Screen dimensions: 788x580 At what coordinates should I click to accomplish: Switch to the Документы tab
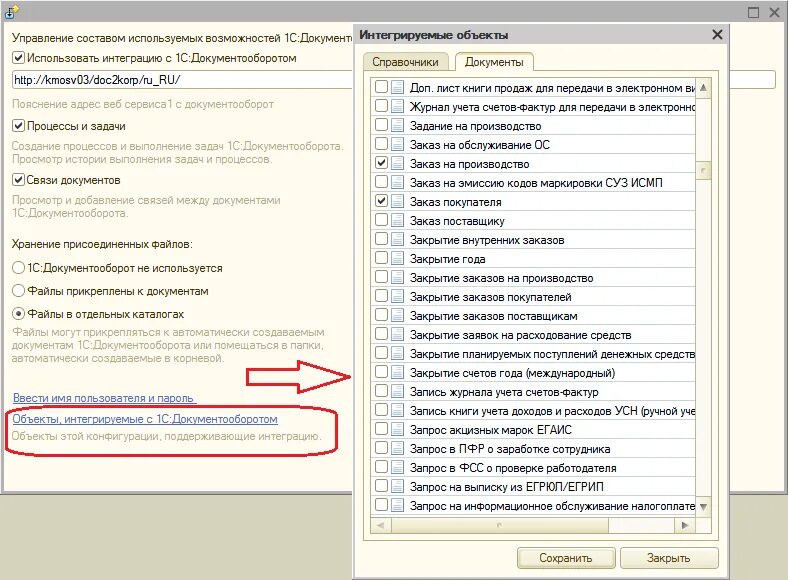[x=494, y=62]
